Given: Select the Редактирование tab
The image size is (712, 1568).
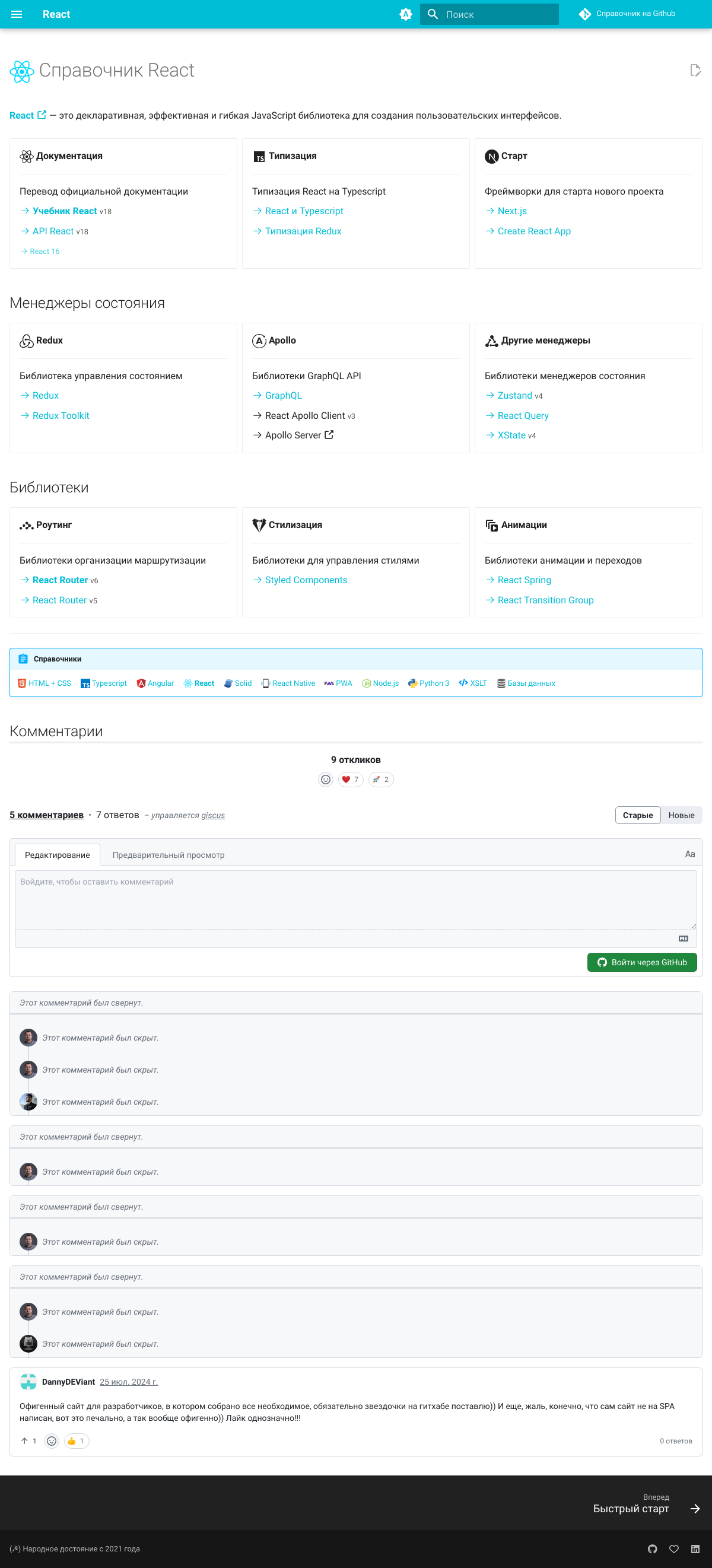Looking at the screenshot, I should (x=57, y=855).
